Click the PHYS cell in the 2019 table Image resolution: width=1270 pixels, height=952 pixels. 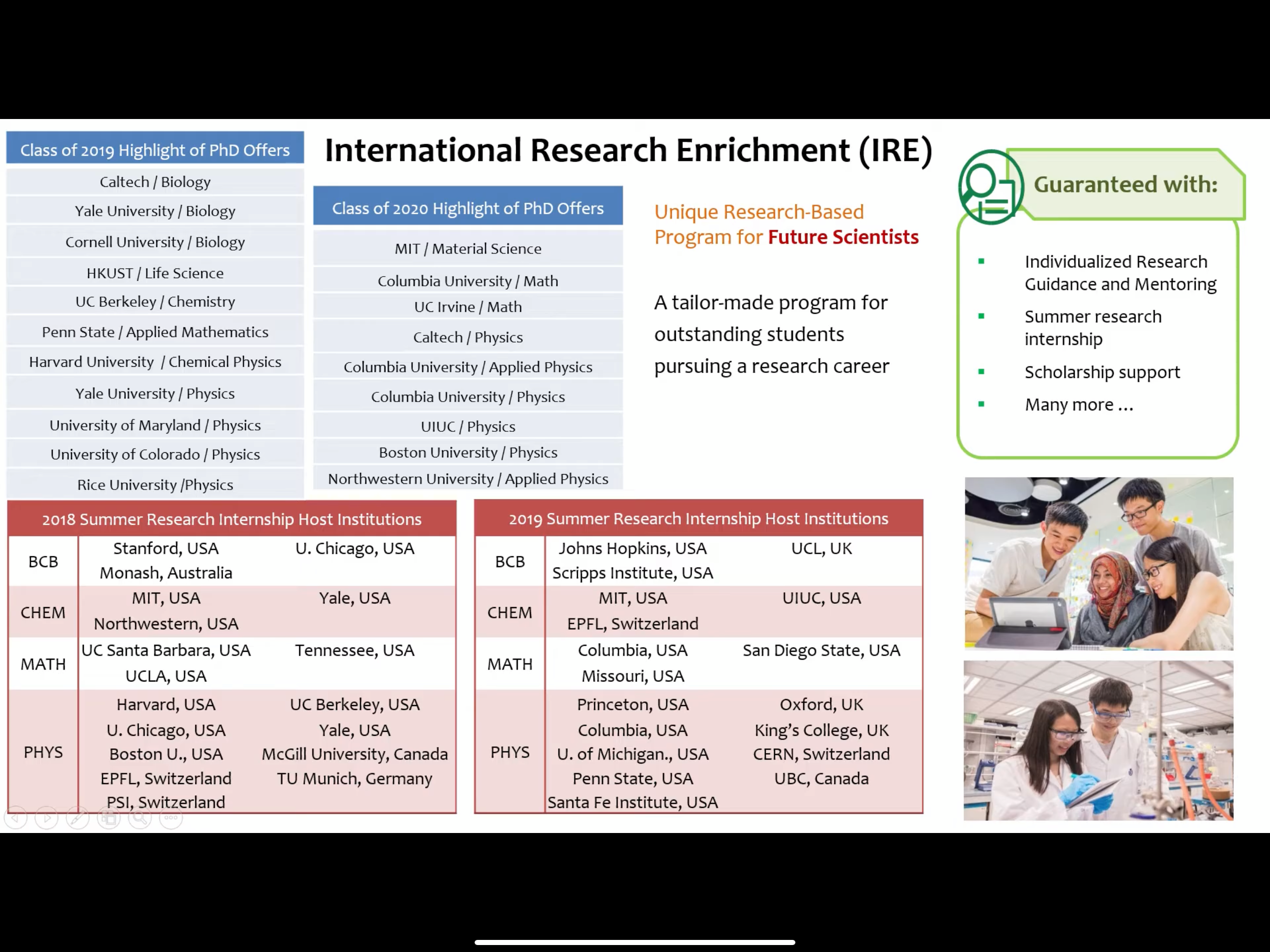[509, 752]
